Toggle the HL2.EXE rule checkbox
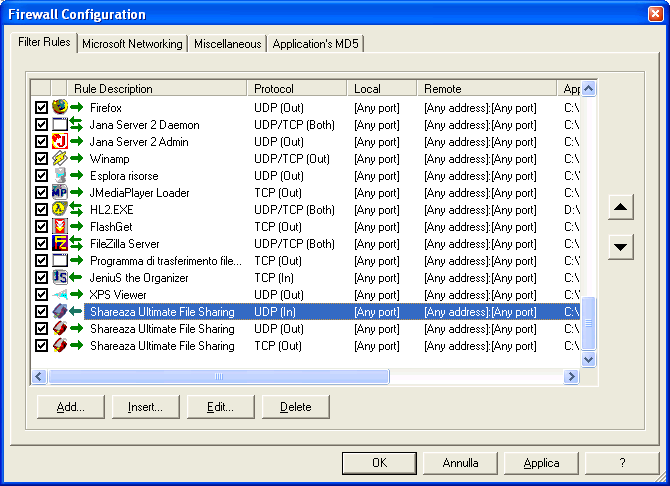Image resolution: width=670 pixels, height=486 pixels. tap(41, 209)
